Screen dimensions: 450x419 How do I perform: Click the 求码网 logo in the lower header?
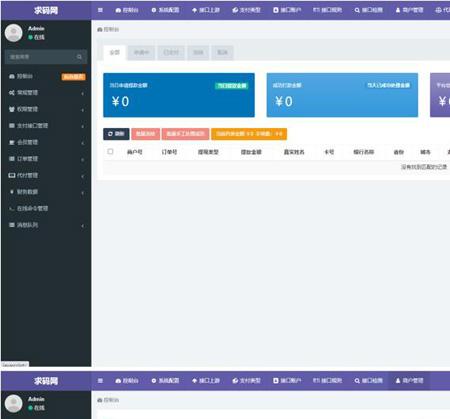coord(46,381)
